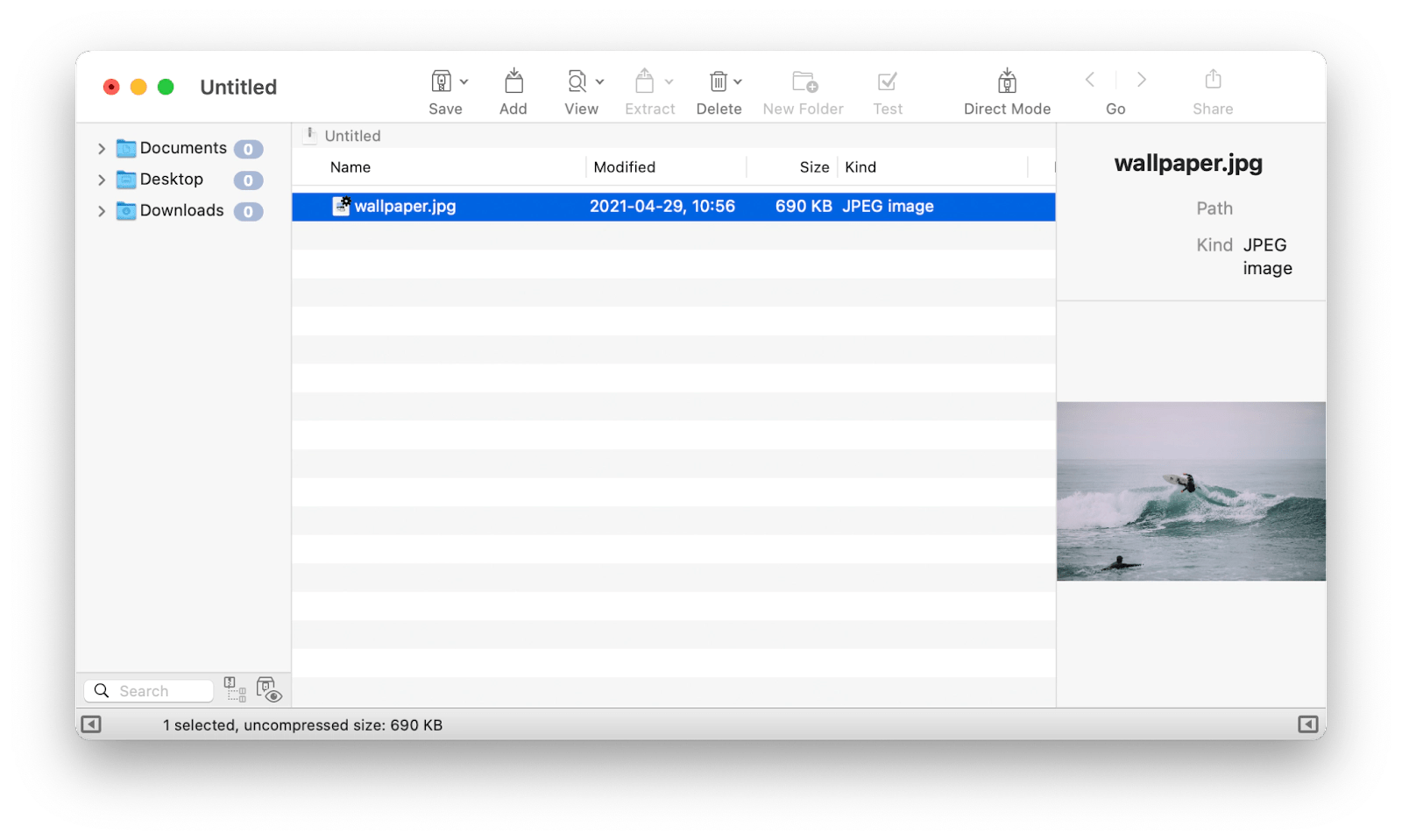Sort by the Name column header

click(350, 166)
